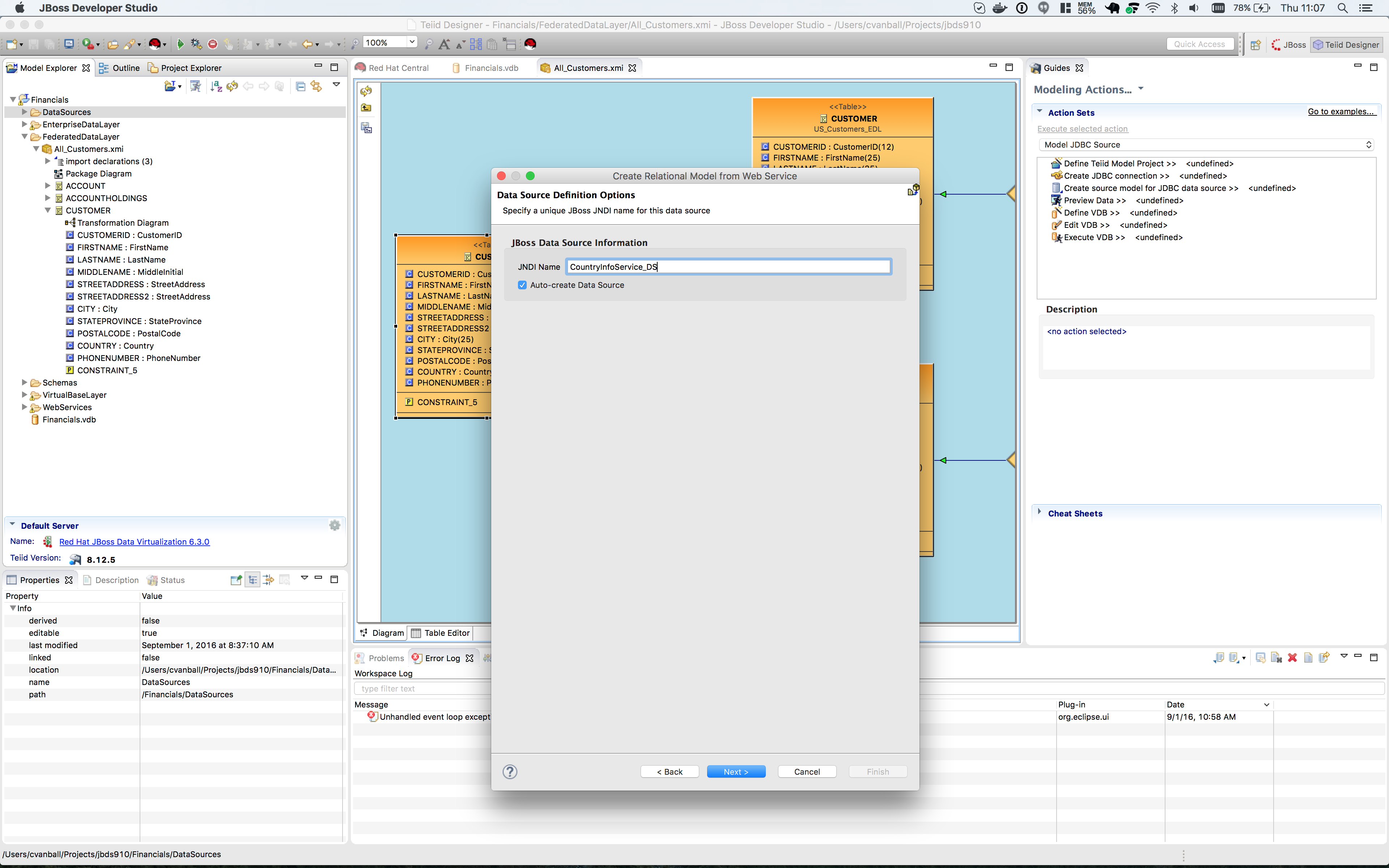Open Red Hat JBoss Data Virtualization link
This screenshot has height=868, width=1389.
pyautogui.click(x=134, y=542)
